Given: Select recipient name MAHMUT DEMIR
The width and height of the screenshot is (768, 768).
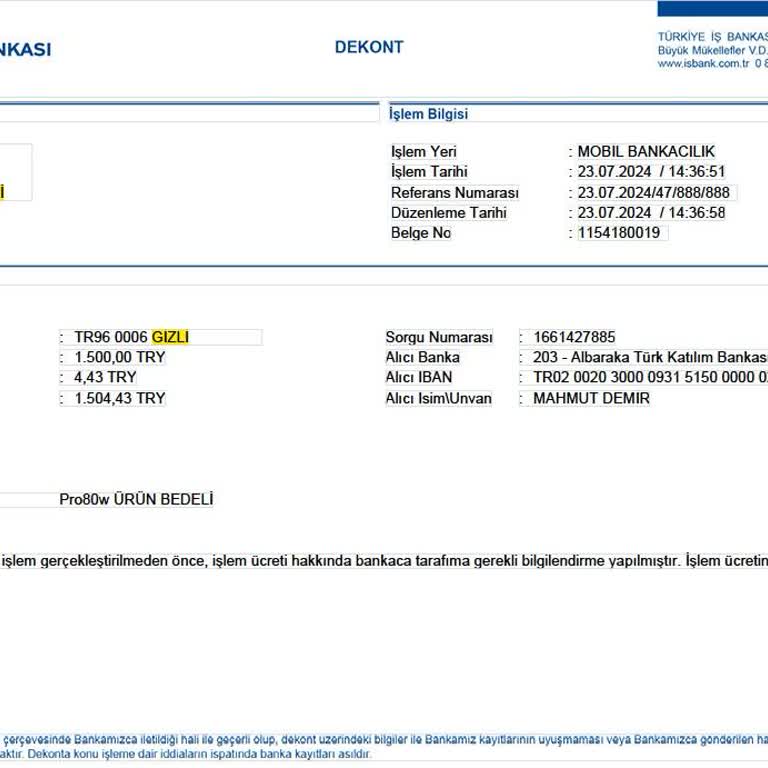Looking at the screenshot, I should tap(591, 398).
